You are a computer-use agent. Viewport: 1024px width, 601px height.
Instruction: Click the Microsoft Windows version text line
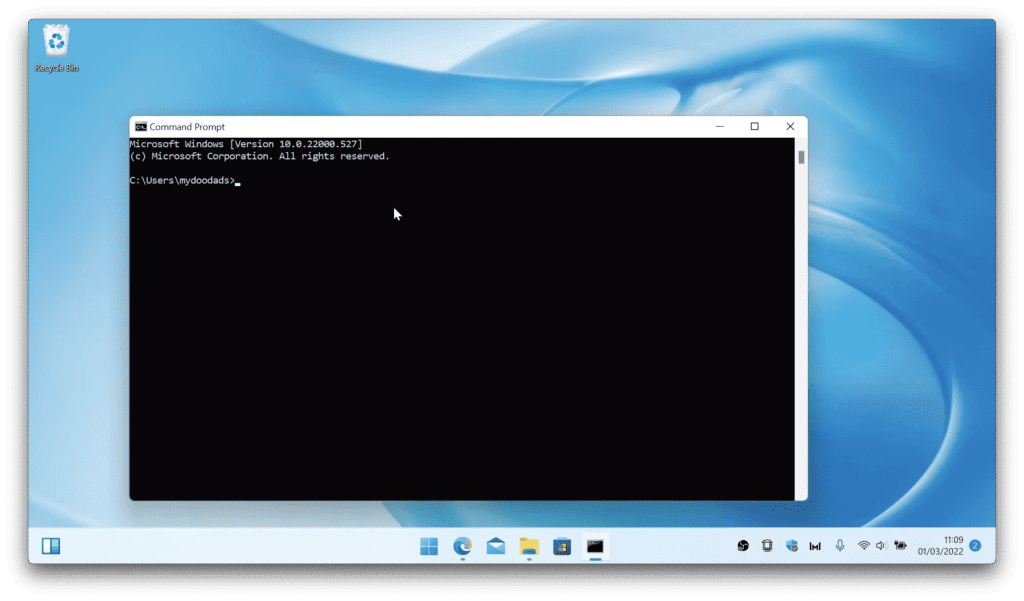click(246, 144)
